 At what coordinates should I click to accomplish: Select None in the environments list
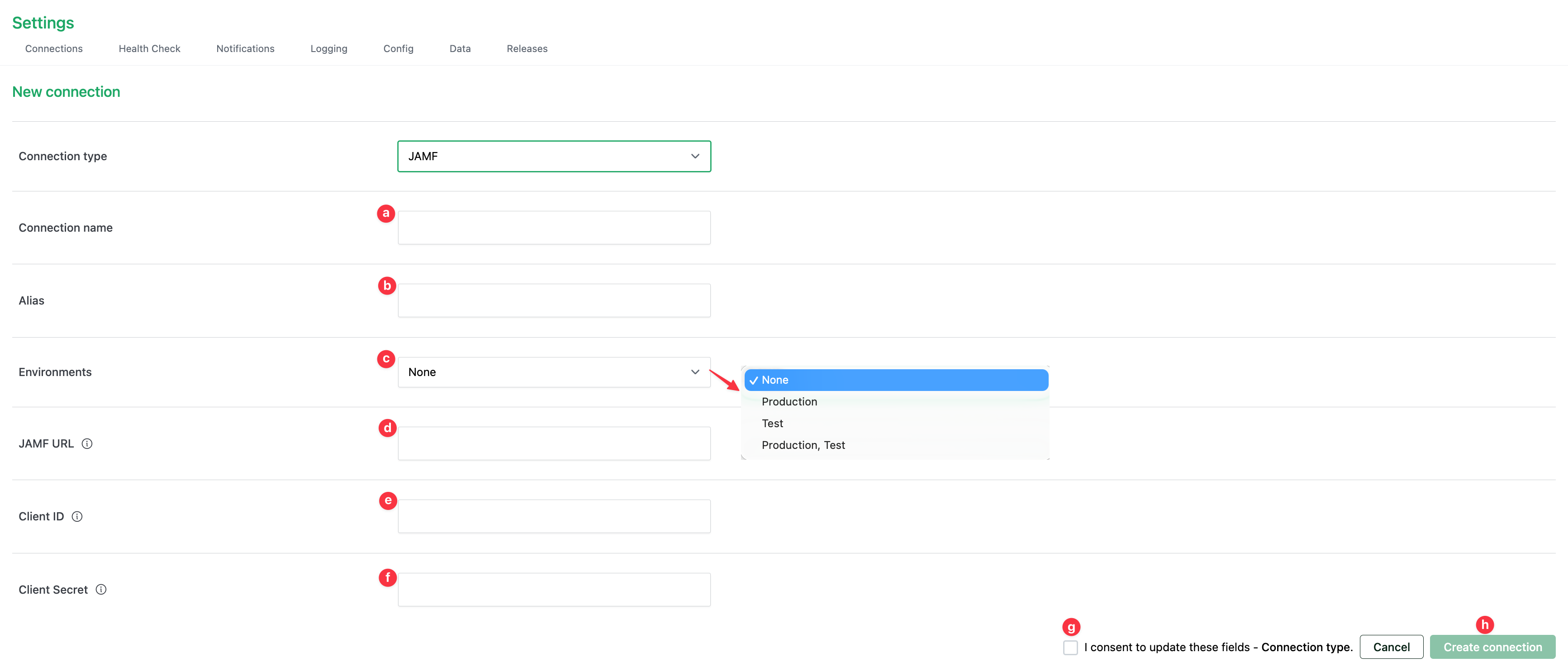coord(896,380)
